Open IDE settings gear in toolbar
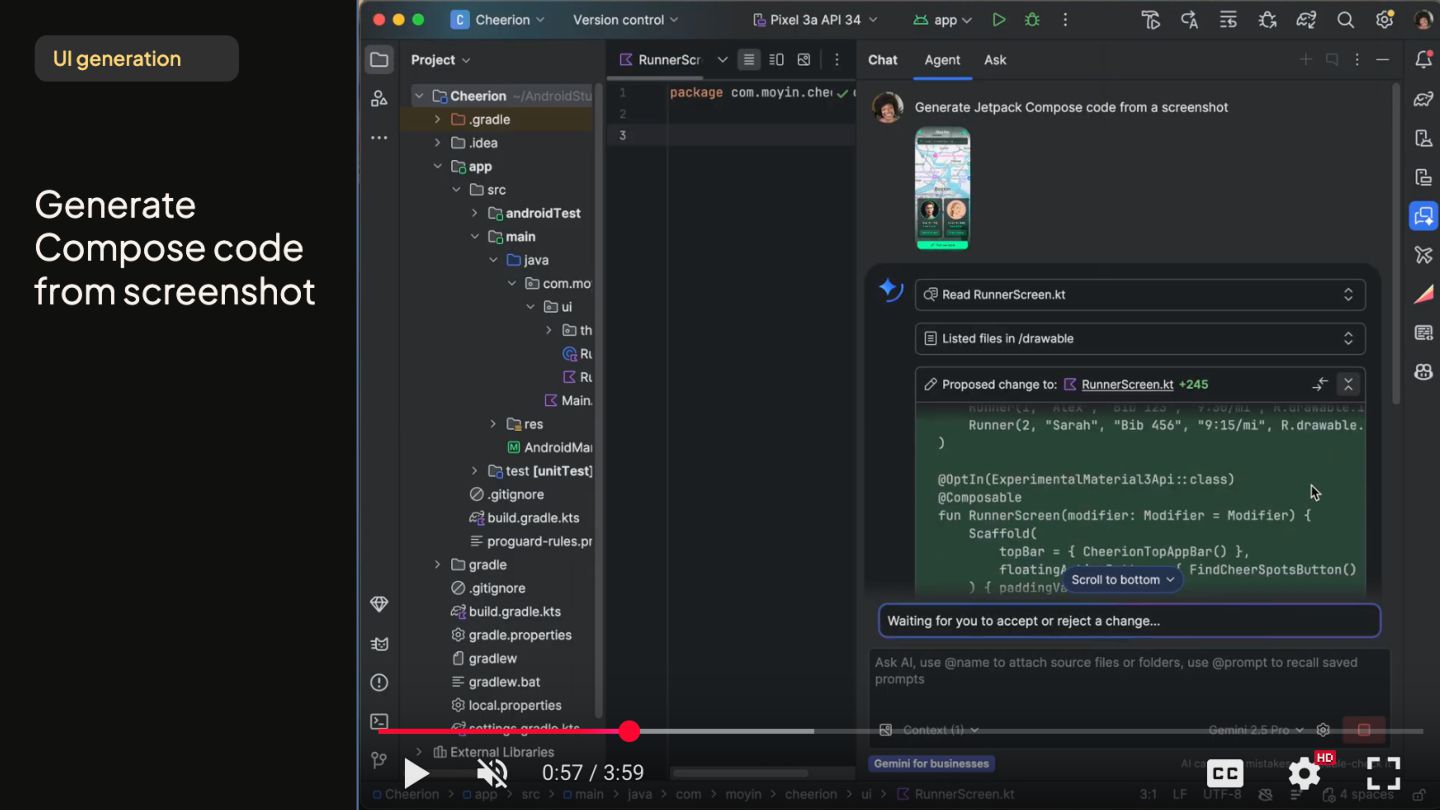Viewport: 1440px width, 810px height. tap(1384, 20)
